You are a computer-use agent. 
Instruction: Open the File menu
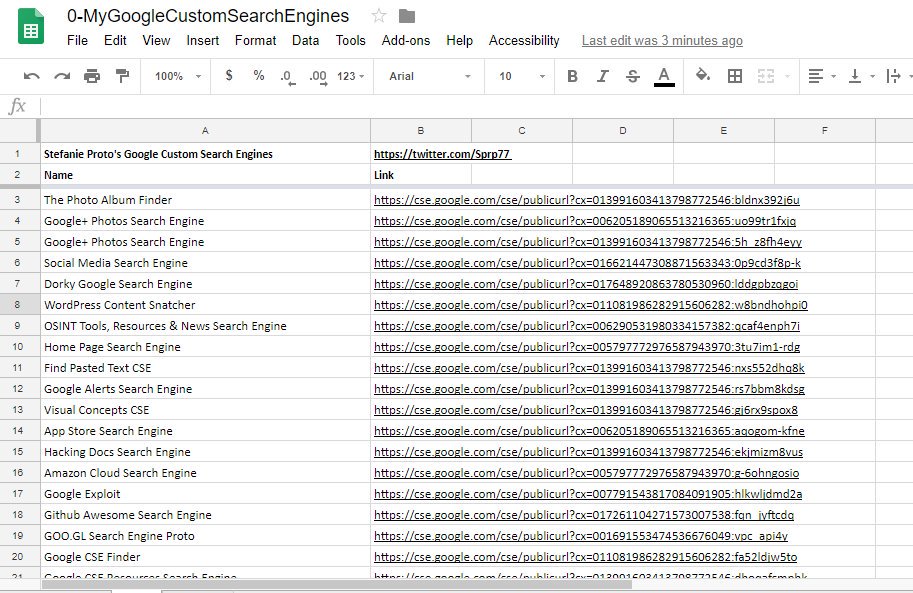point(77,40)
